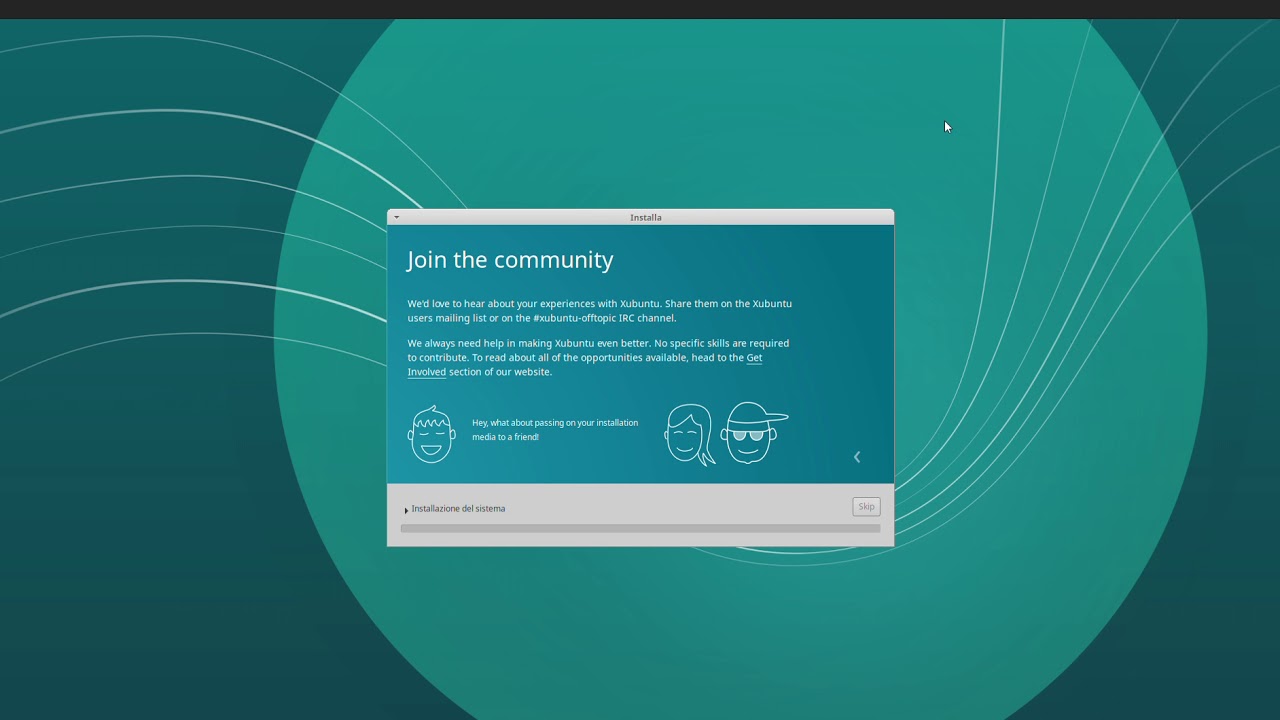This screenshot has width=1280, height=720.
Task: Click the installation progress bar
Action: pos(640,528)
